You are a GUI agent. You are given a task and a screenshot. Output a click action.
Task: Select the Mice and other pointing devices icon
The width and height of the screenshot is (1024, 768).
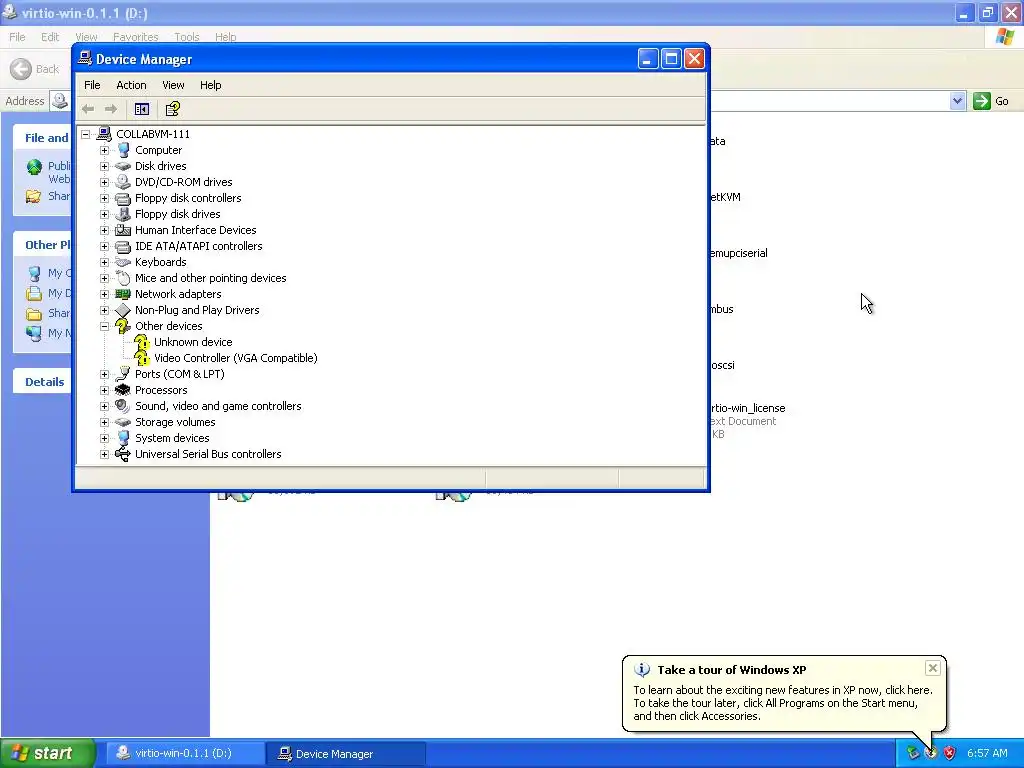[x=123, y=278]
